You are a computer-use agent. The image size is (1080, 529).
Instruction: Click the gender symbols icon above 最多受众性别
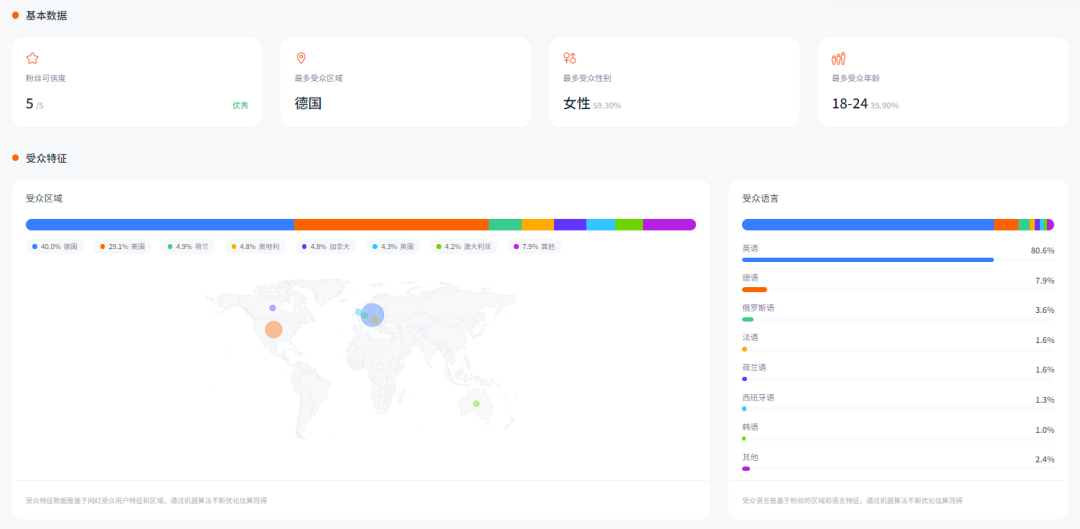coord(569,58)
